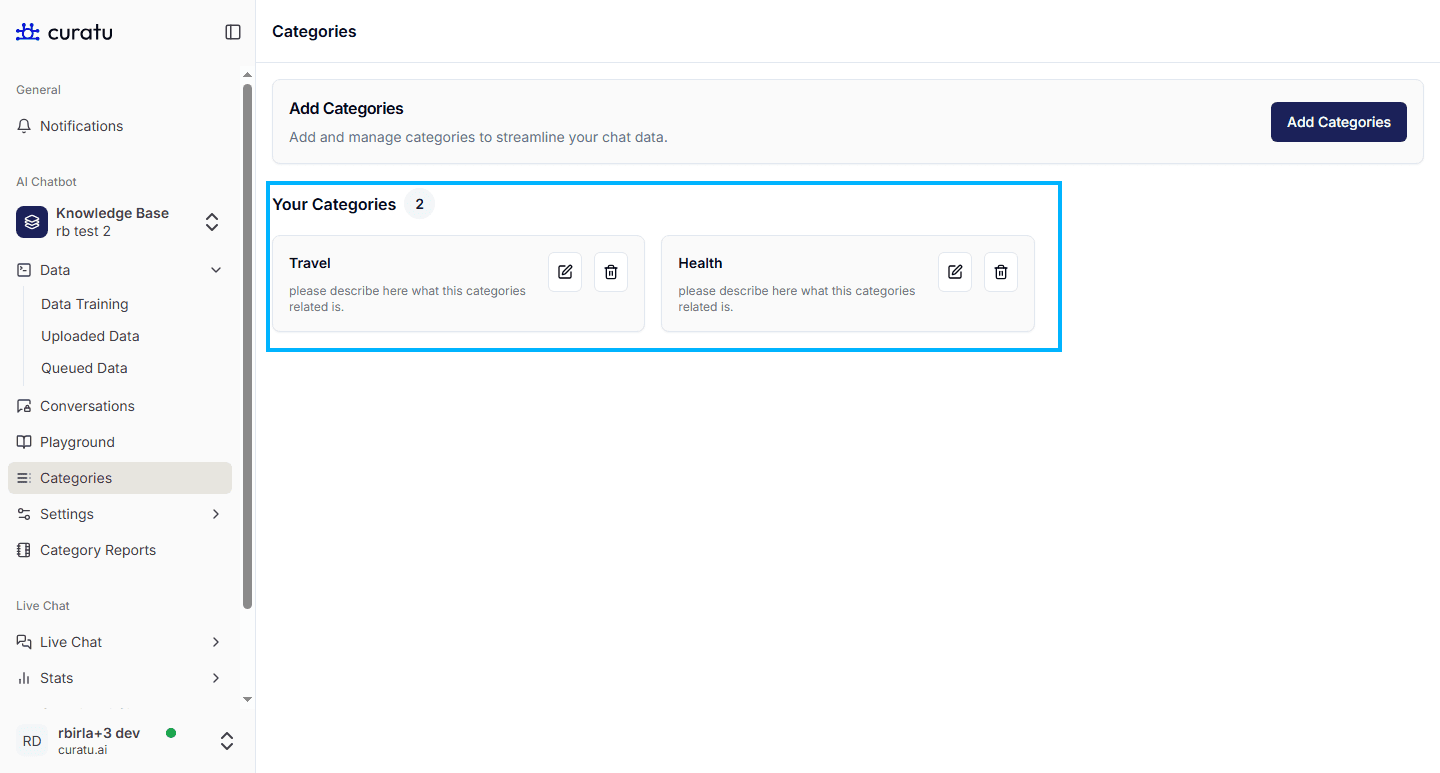Viewport: 1440px width, 773px height.
Task: Open Queued Data
Action: pos(84,368)
